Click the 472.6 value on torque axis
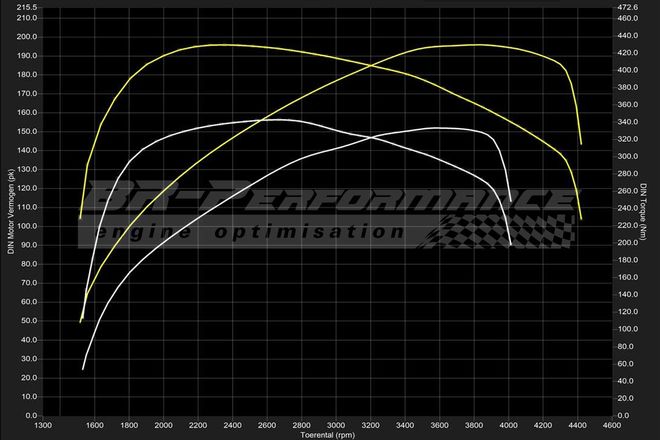The height and width of the screenshot is (440, 660). point(628,8)
